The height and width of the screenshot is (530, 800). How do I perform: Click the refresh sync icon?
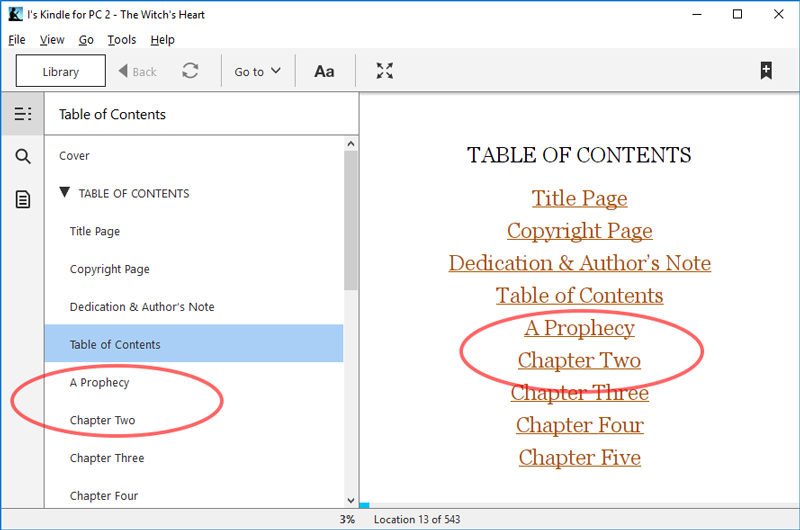(x=190, y=71)
